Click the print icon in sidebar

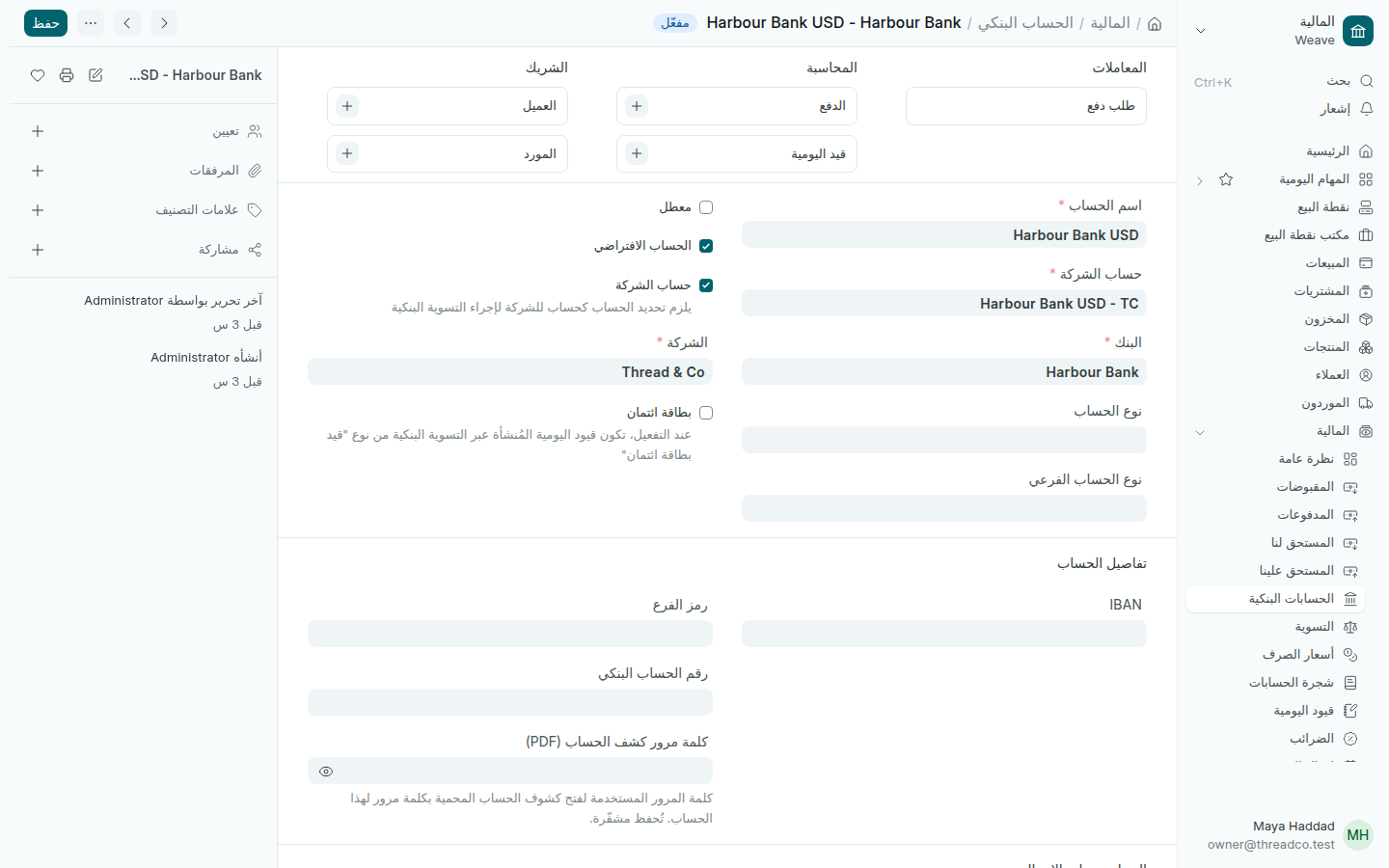(x=67, y=75)
